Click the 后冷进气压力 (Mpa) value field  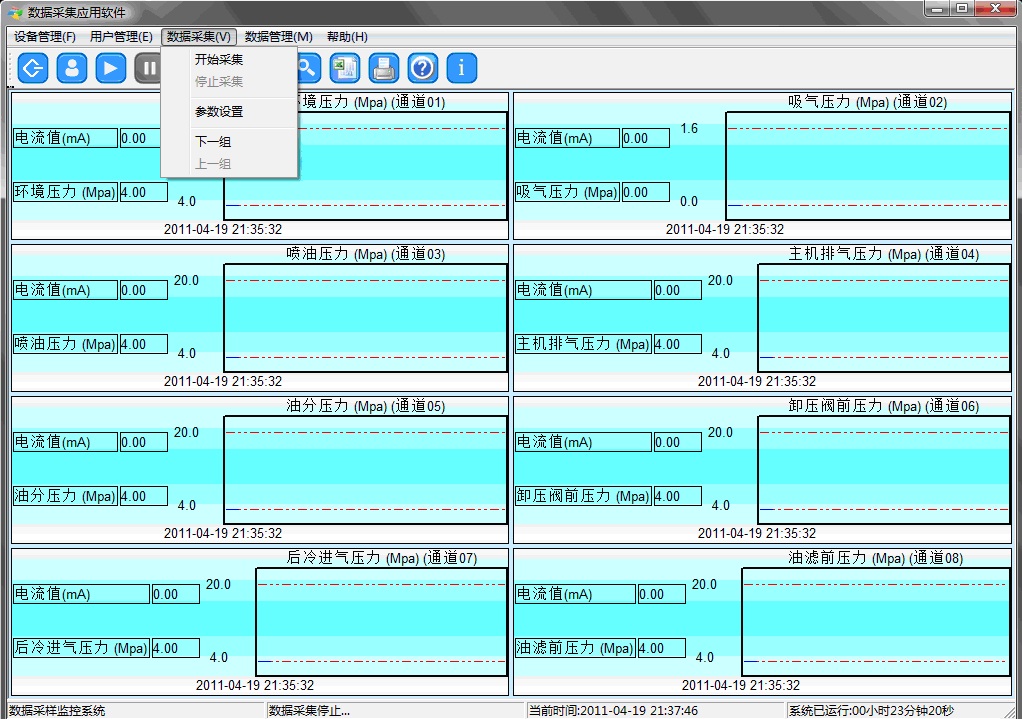click(176, 648)
